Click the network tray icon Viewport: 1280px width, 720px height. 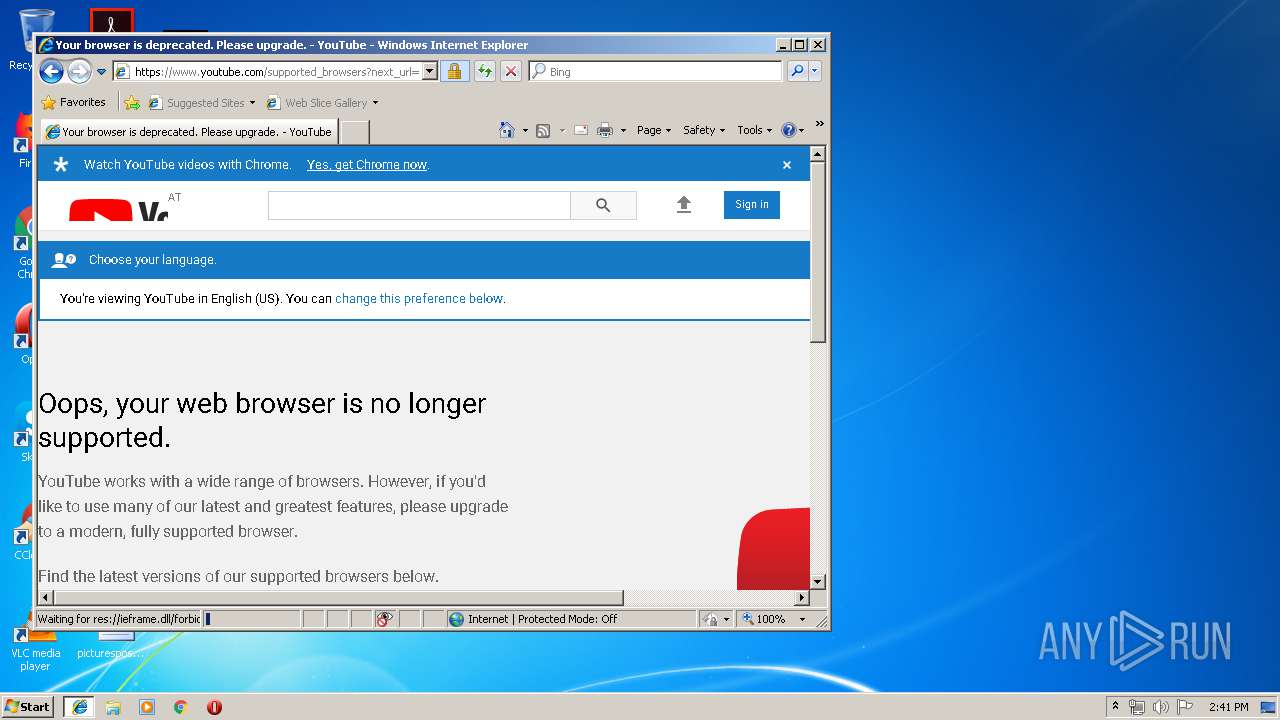(x=1137, y=707)
